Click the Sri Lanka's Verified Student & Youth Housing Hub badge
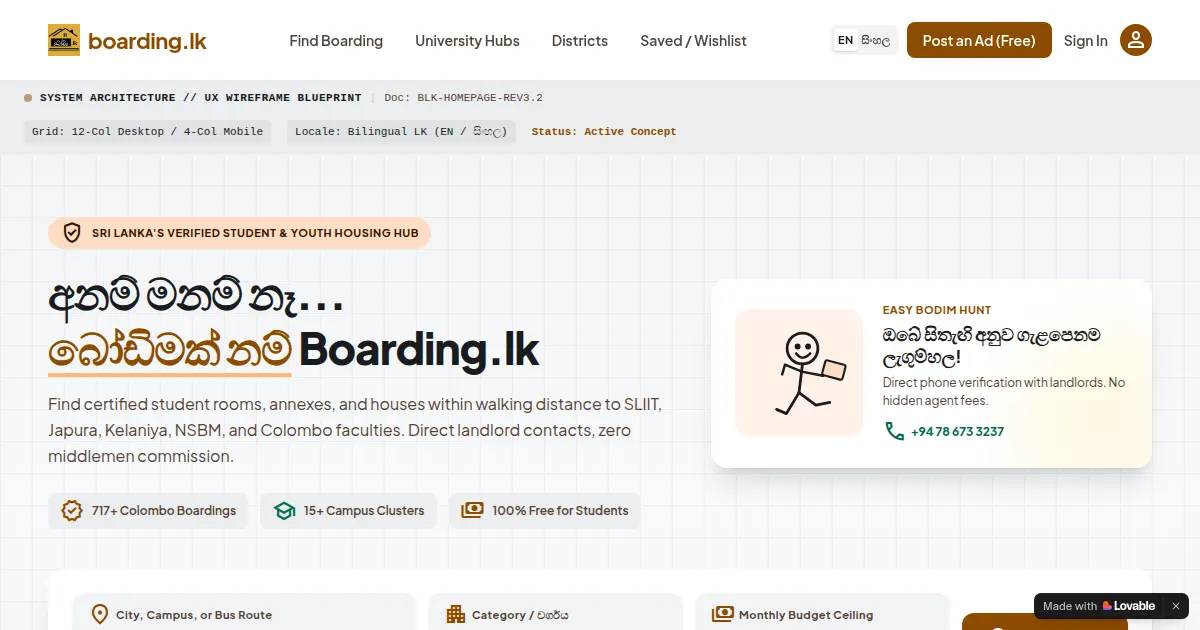 [x=239, y=233]
